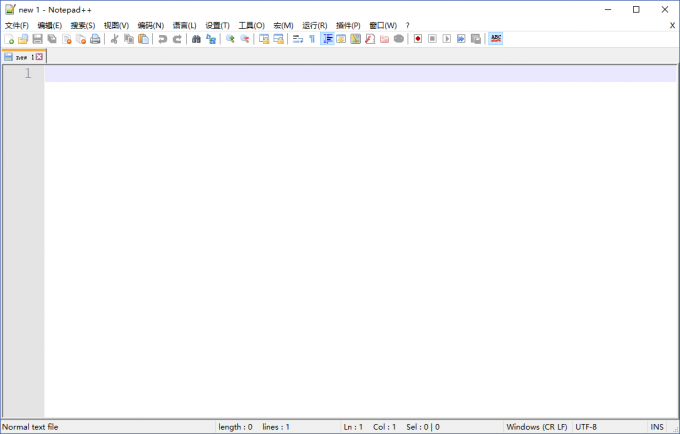Click the Open file folder icon

pyautogui.click(x=23, y=39)
